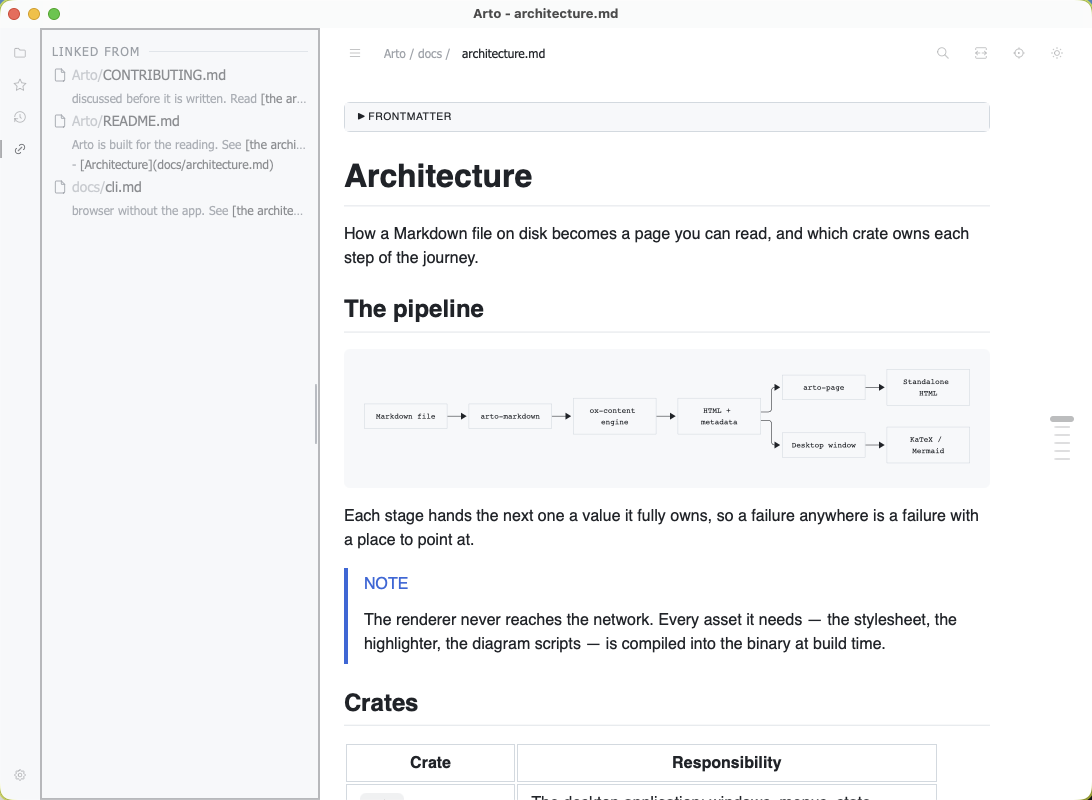Open linked file Arto/CONTRIBUTING.md
This screenshot has width=1092, height=800.
(x=148, y=75)
